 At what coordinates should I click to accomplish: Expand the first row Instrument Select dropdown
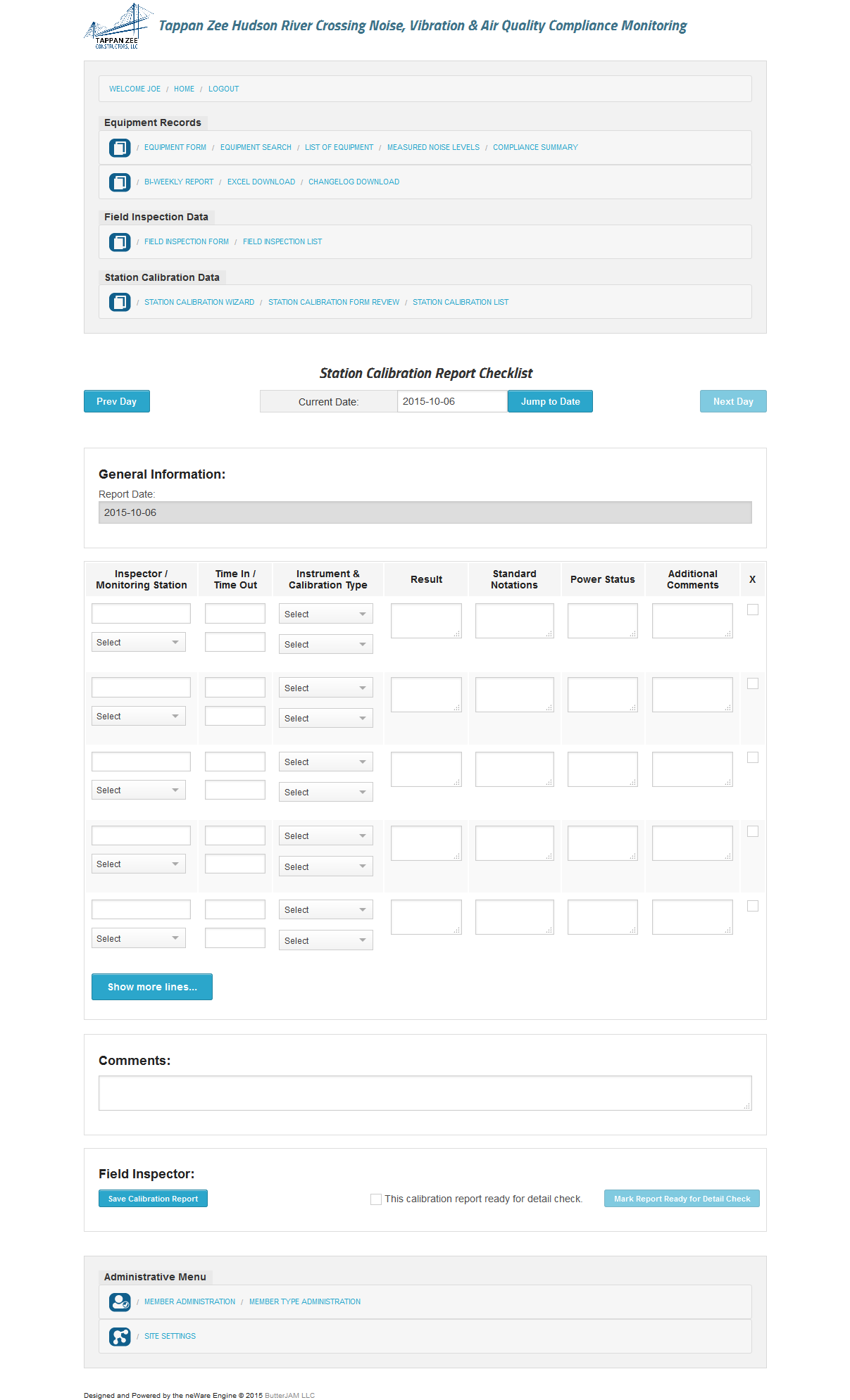click(325, 614)
